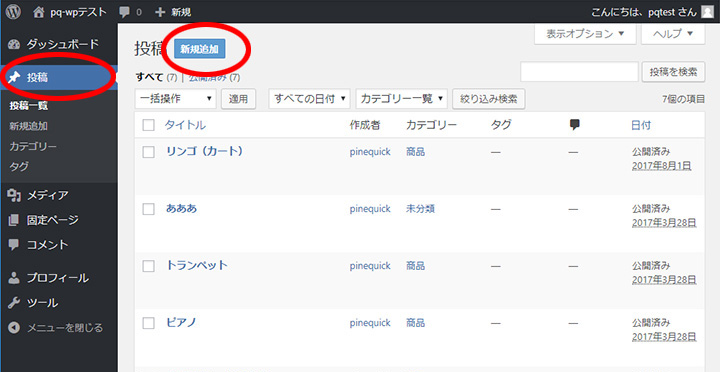Click 商品 category in トランペット row
720x372 pixels.
point(416,266)
